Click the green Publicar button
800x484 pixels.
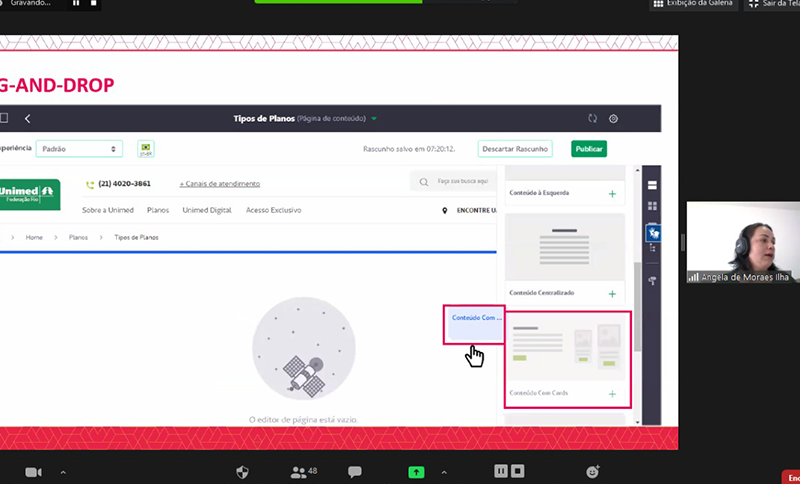point(589,149)
